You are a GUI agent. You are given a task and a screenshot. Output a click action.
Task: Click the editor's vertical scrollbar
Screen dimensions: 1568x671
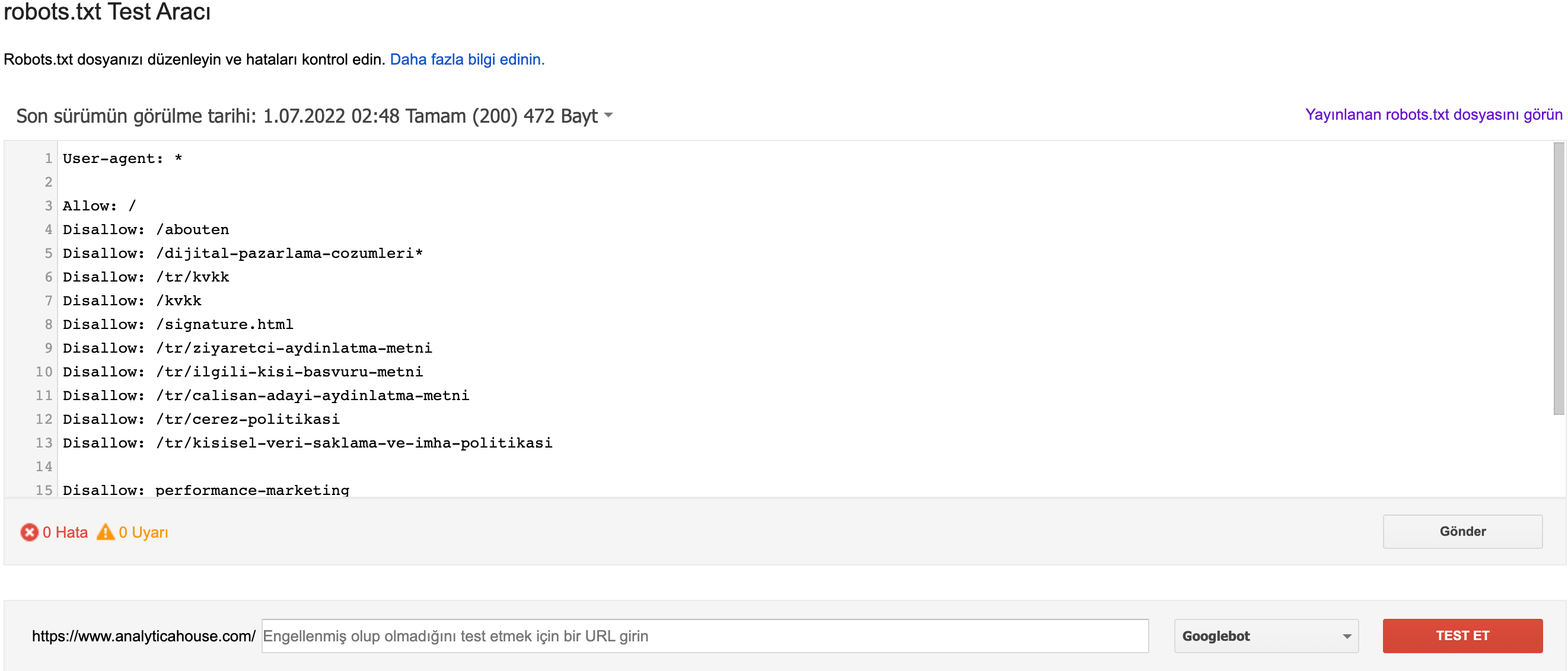coord(1559,279)
